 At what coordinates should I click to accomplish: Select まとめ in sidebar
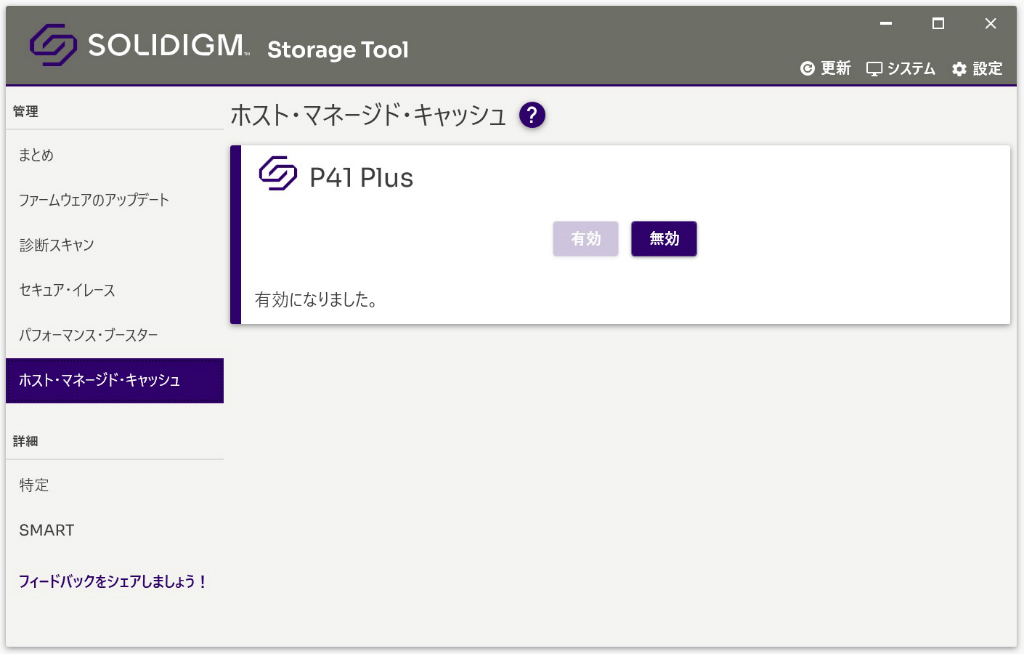pyautogui.click(x=115, y=155)
